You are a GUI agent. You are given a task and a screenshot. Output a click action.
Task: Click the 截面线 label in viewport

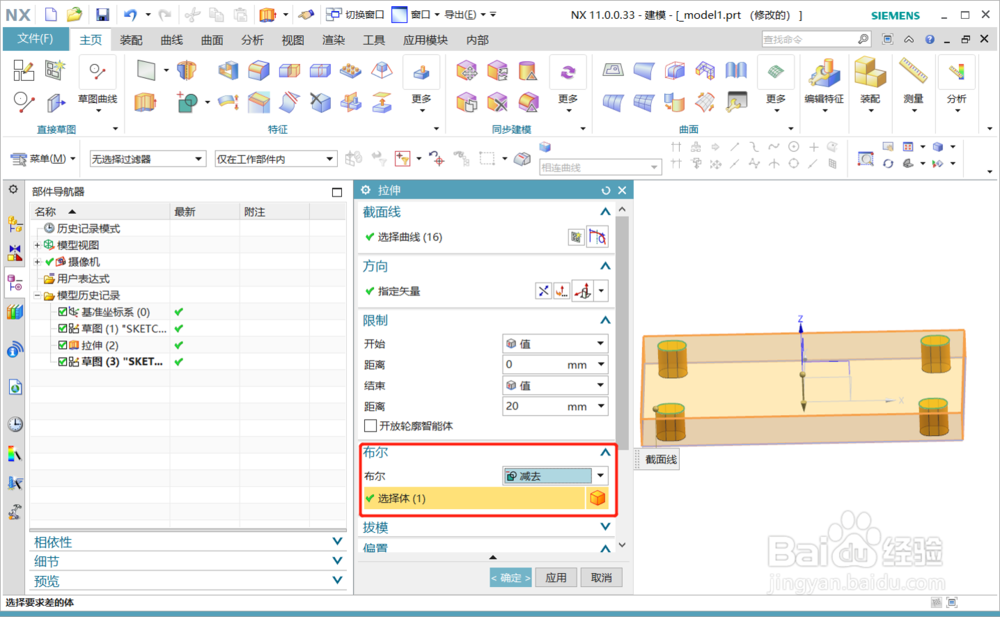[x=661, y=459]
